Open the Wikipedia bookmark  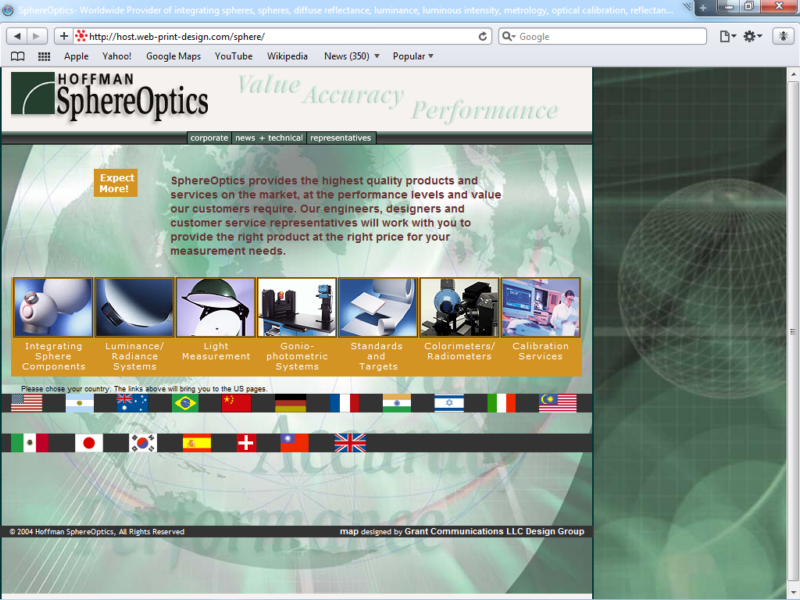(287, 56)
